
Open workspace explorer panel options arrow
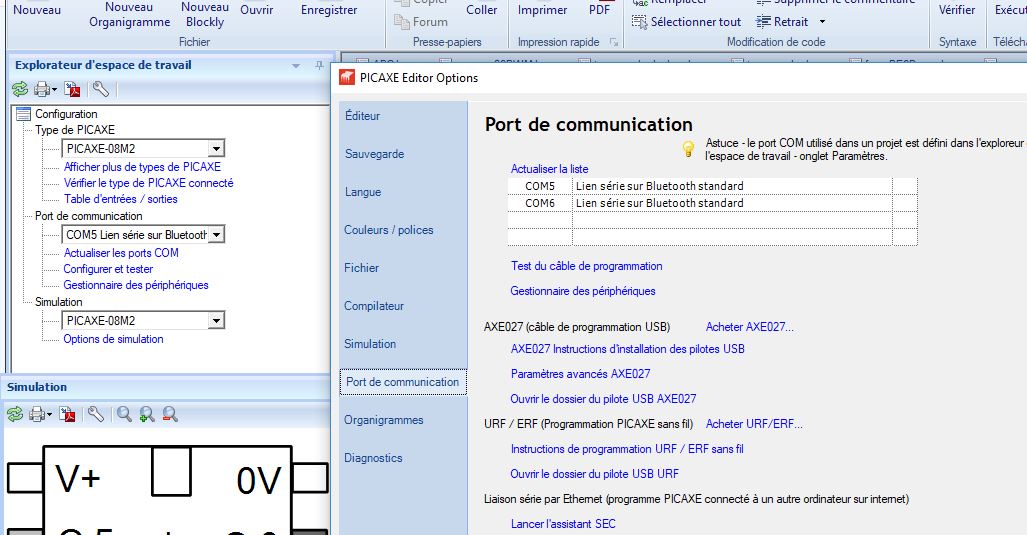click(x=296, y=65)
